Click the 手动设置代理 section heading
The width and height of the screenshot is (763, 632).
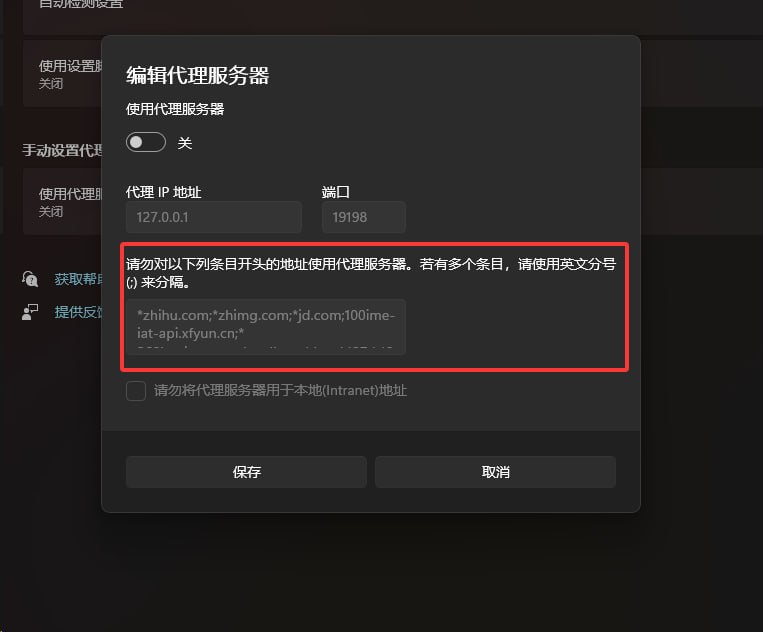tap(62, 150)
